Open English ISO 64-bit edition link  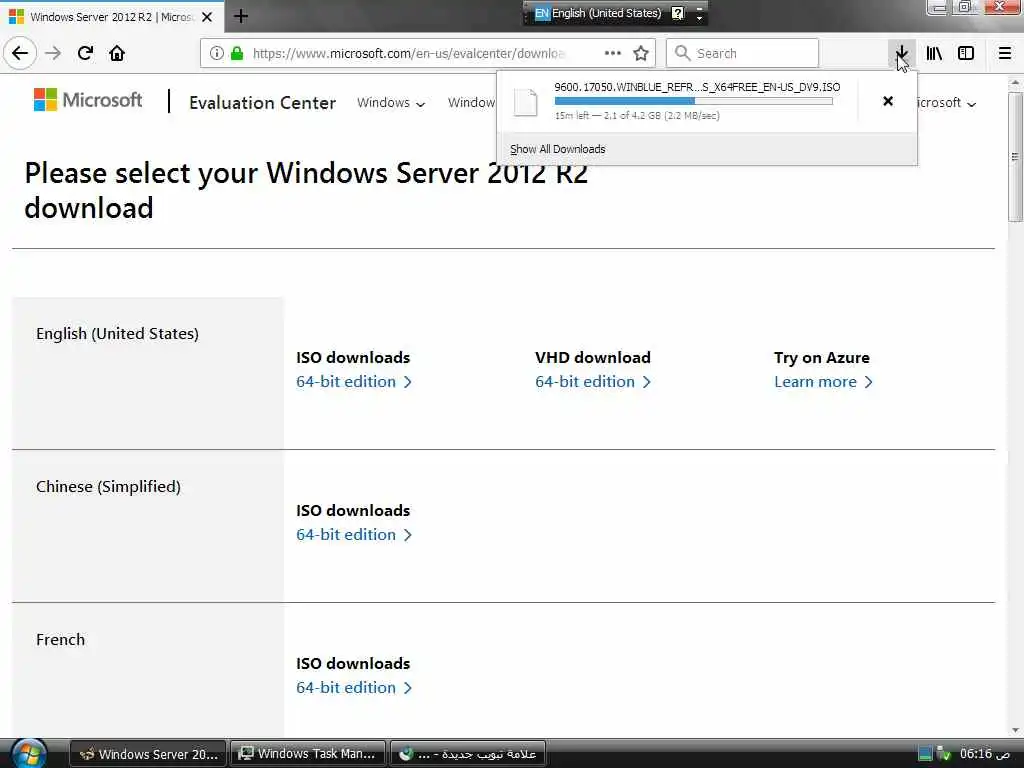[x=353, y=381]
